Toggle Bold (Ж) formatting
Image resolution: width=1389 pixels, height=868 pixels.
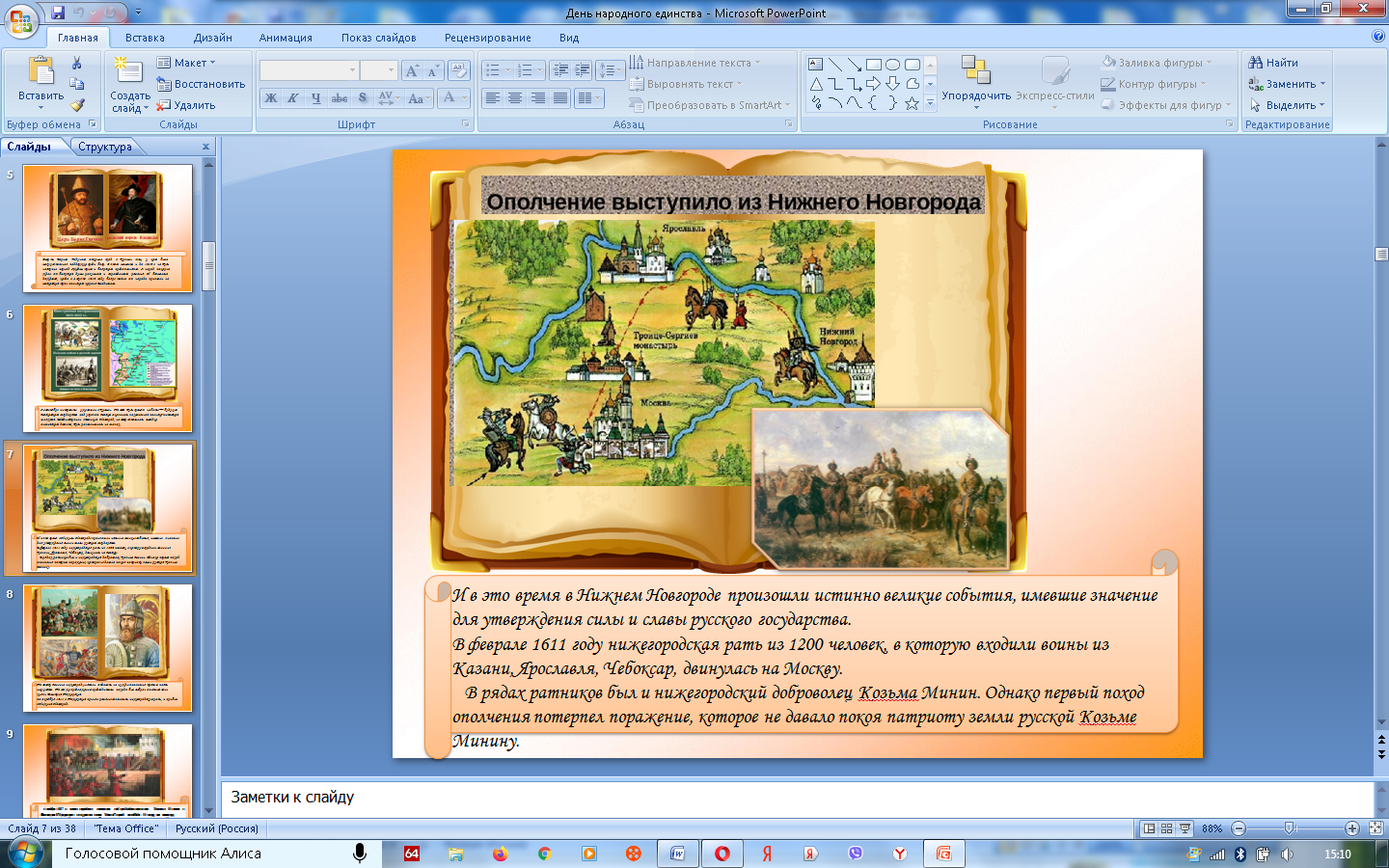coord(271,98)
